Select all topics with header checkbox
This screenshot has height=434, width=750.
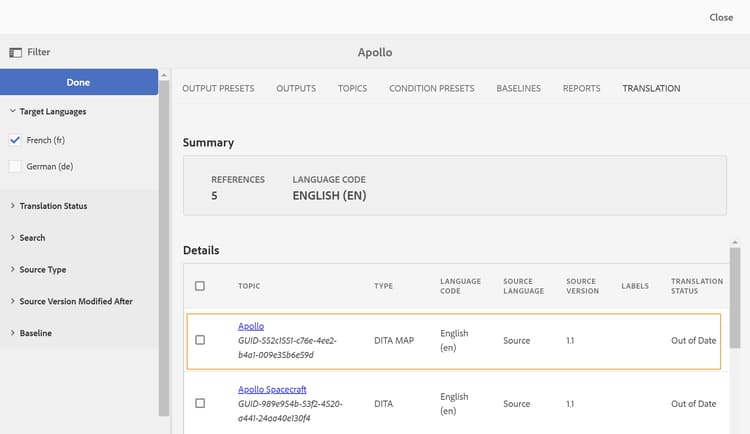[200, 286]
